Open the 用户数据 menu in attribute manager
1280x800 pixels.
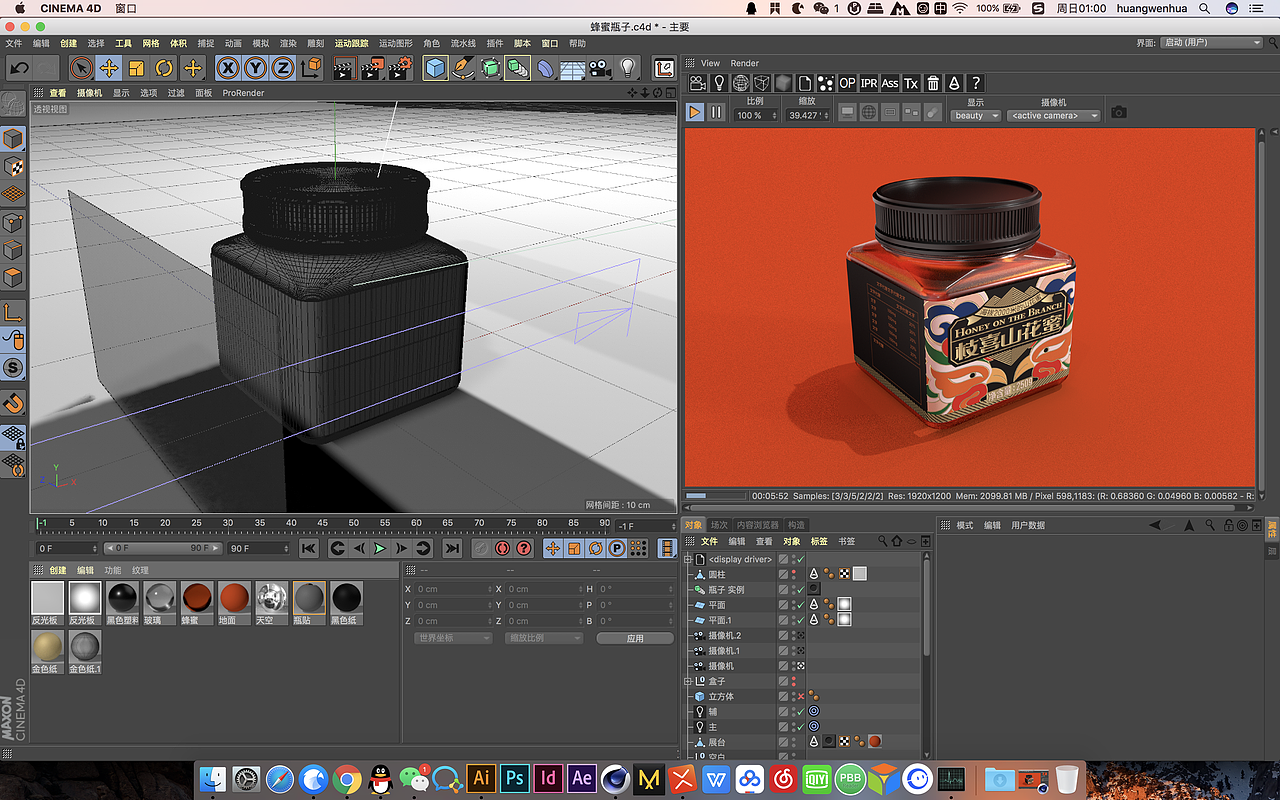pos(1028,525)
